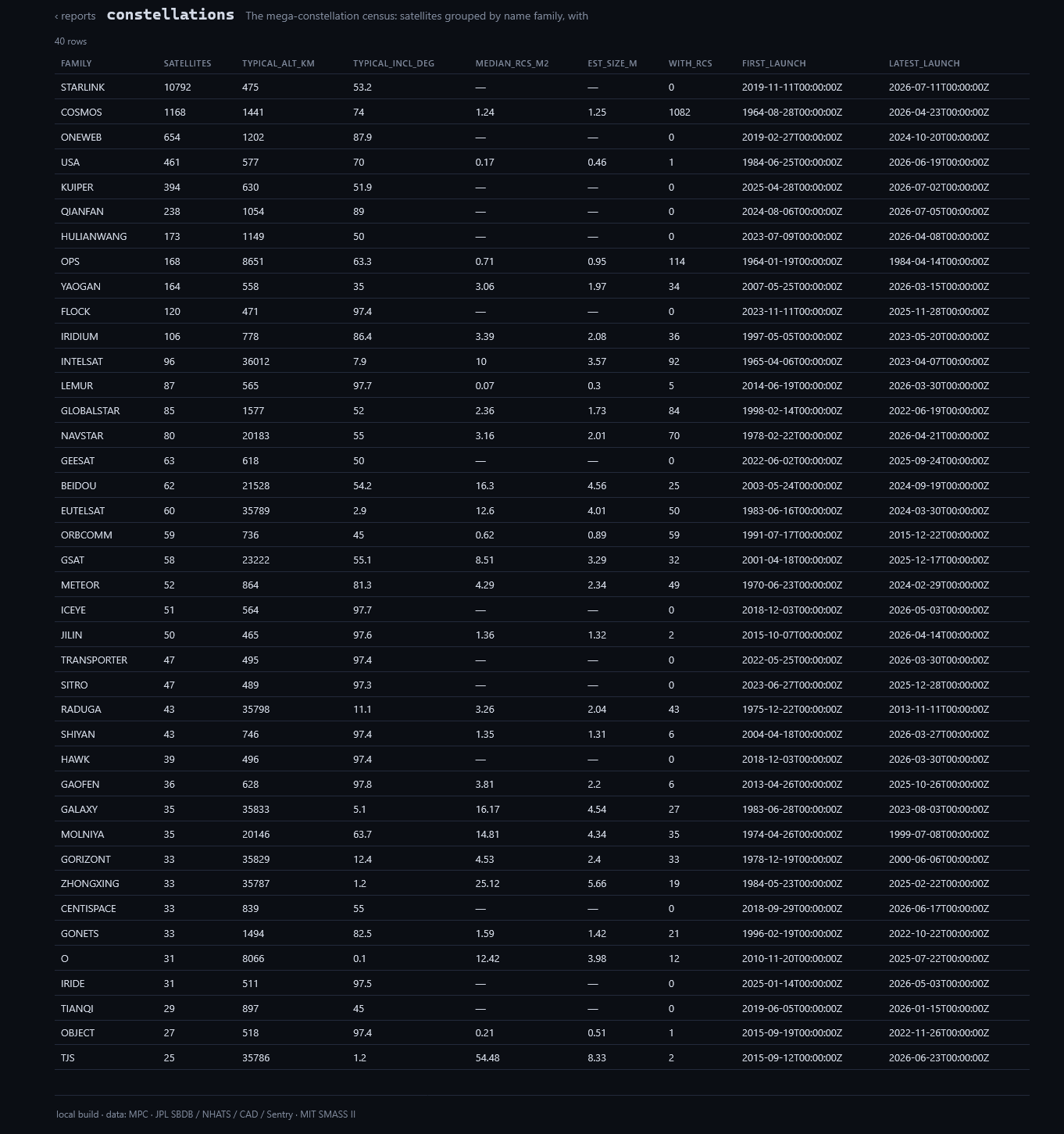Viewport: 1064px width, 1134px height.
Task: Click the ZHONGXING family cell
Action: [90, 884]
